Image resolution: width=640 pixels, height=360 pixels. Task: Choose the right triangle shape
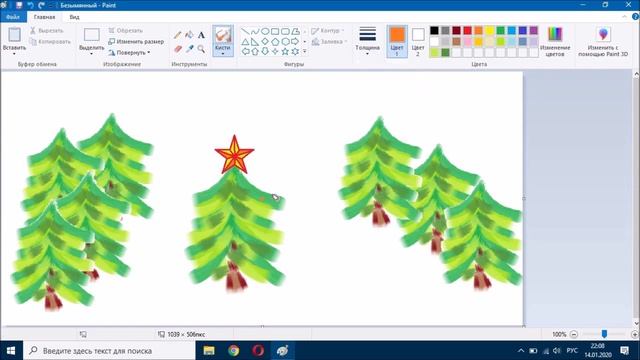[x=255, y=42]
